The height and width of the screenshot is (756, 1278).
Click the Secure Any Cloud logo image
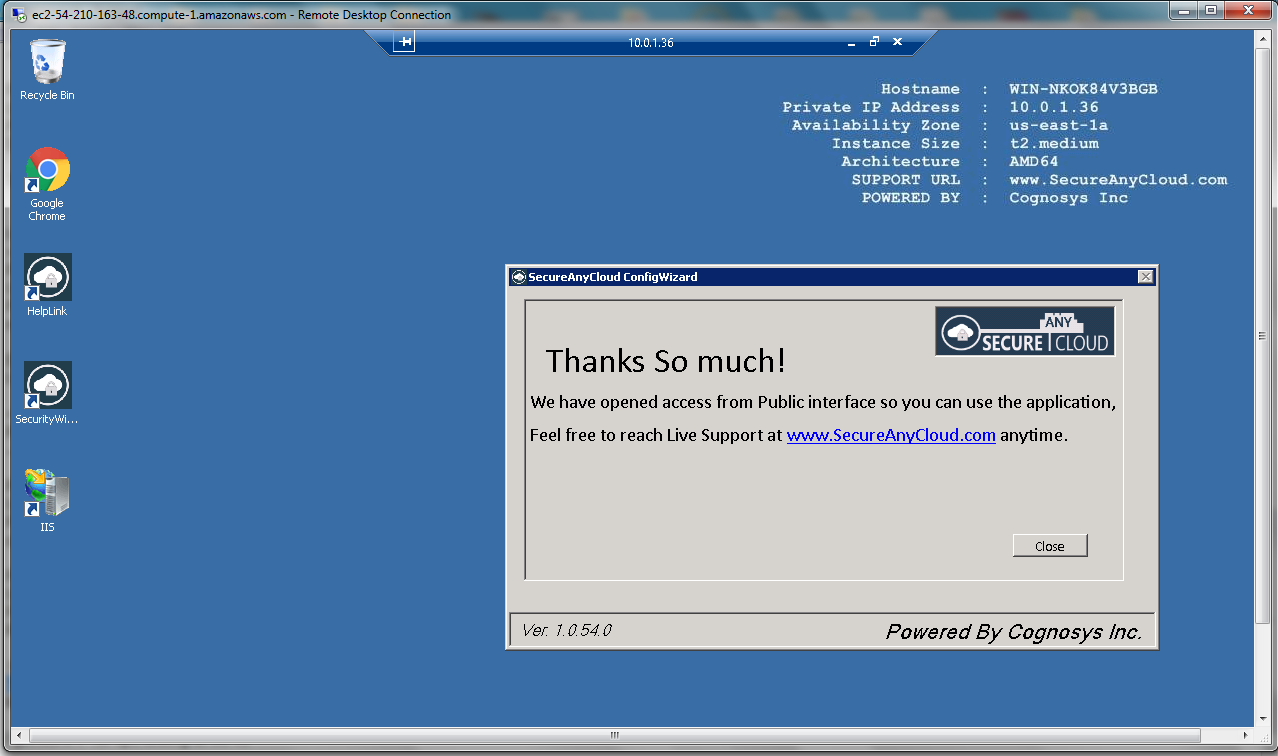coord(1025,331)
